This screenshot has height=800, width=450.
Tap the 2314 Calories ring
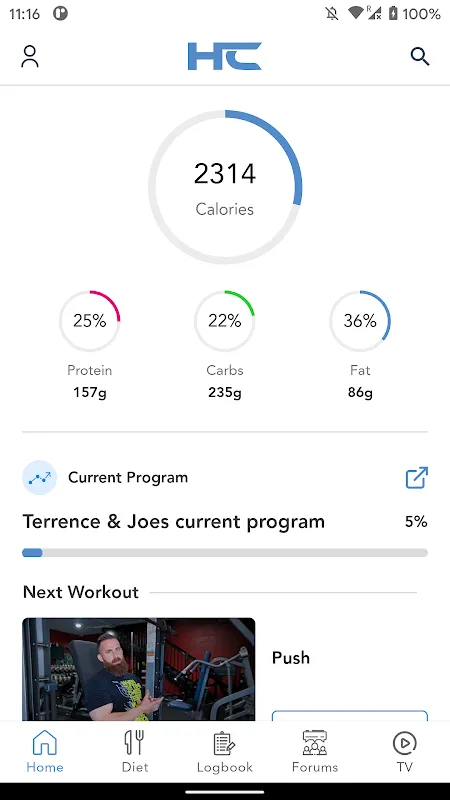pyautogui.click(x=225, y=187)
